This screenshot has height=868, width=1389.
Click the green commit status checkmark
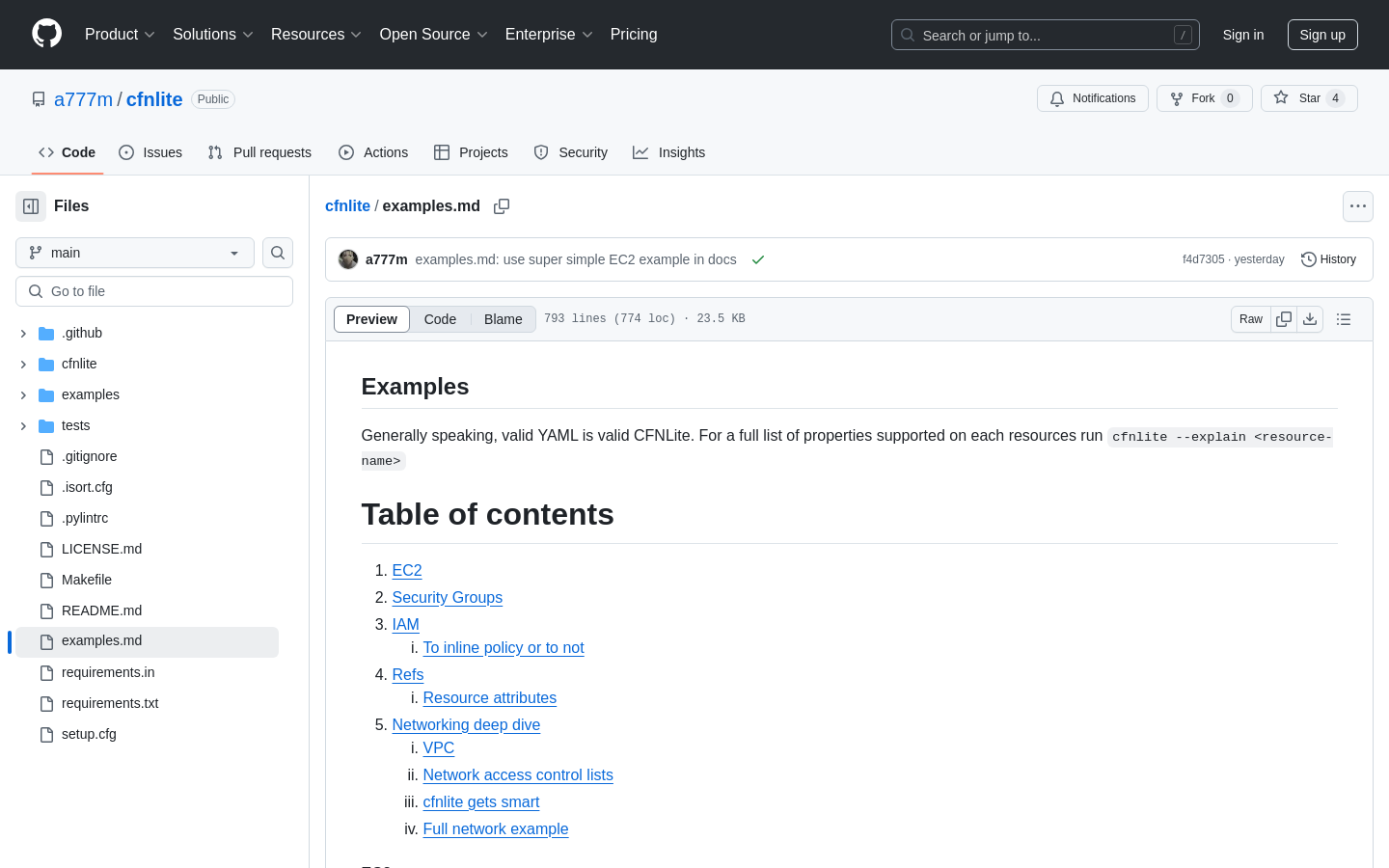(x=758, y=259)
